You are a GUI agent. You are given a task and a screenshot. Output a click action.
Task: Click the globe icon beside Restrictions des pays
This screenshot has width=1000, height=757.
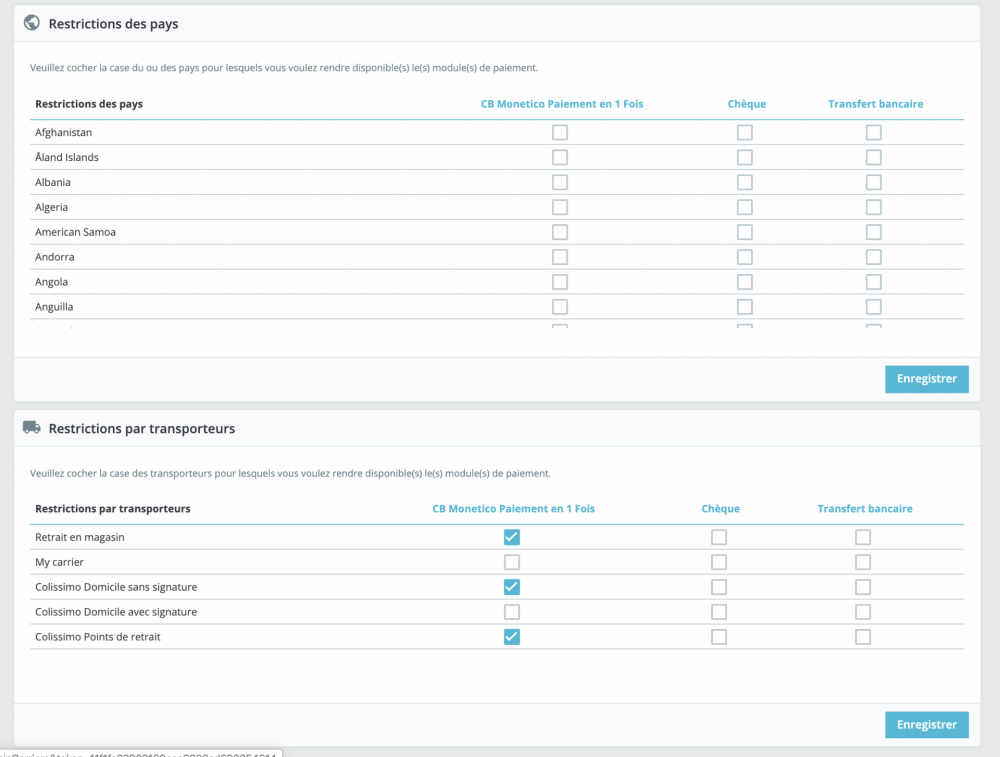coord(32,23)
